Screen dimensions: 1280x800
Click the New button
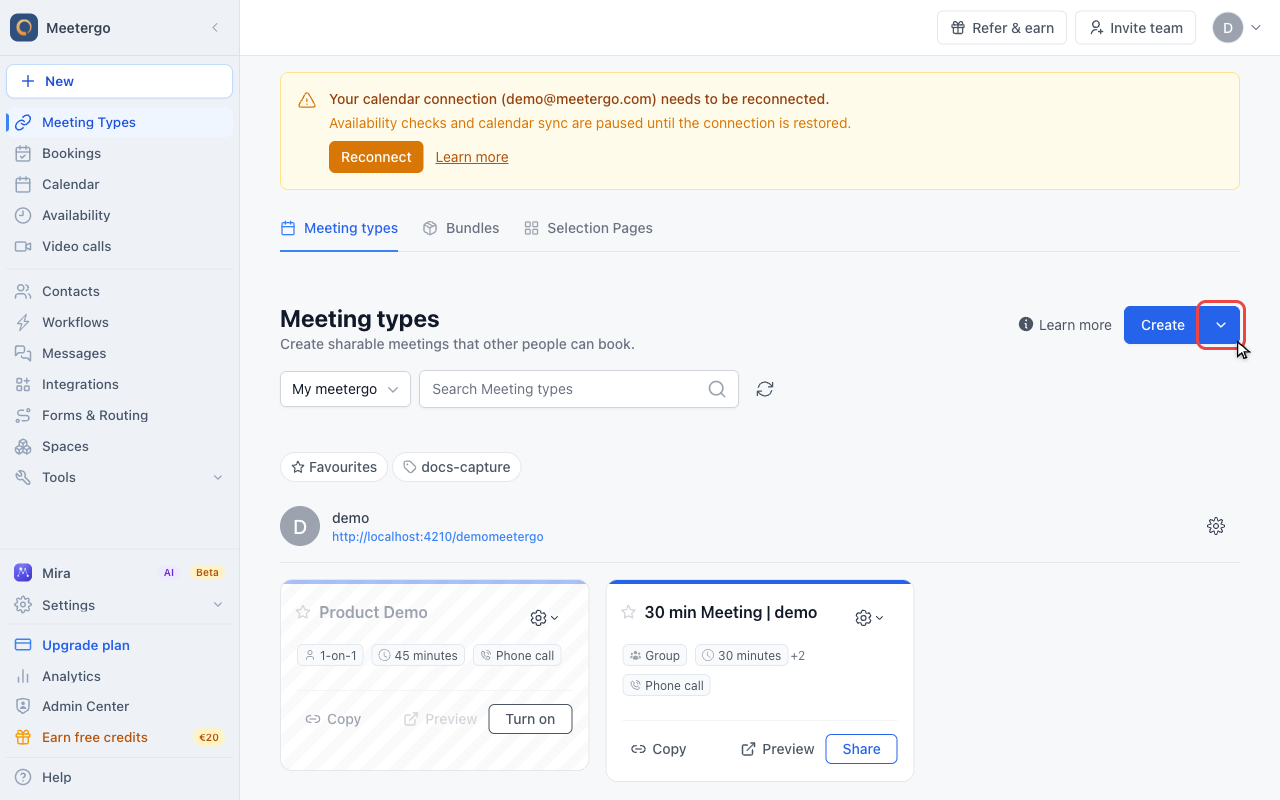pos(120,81)
